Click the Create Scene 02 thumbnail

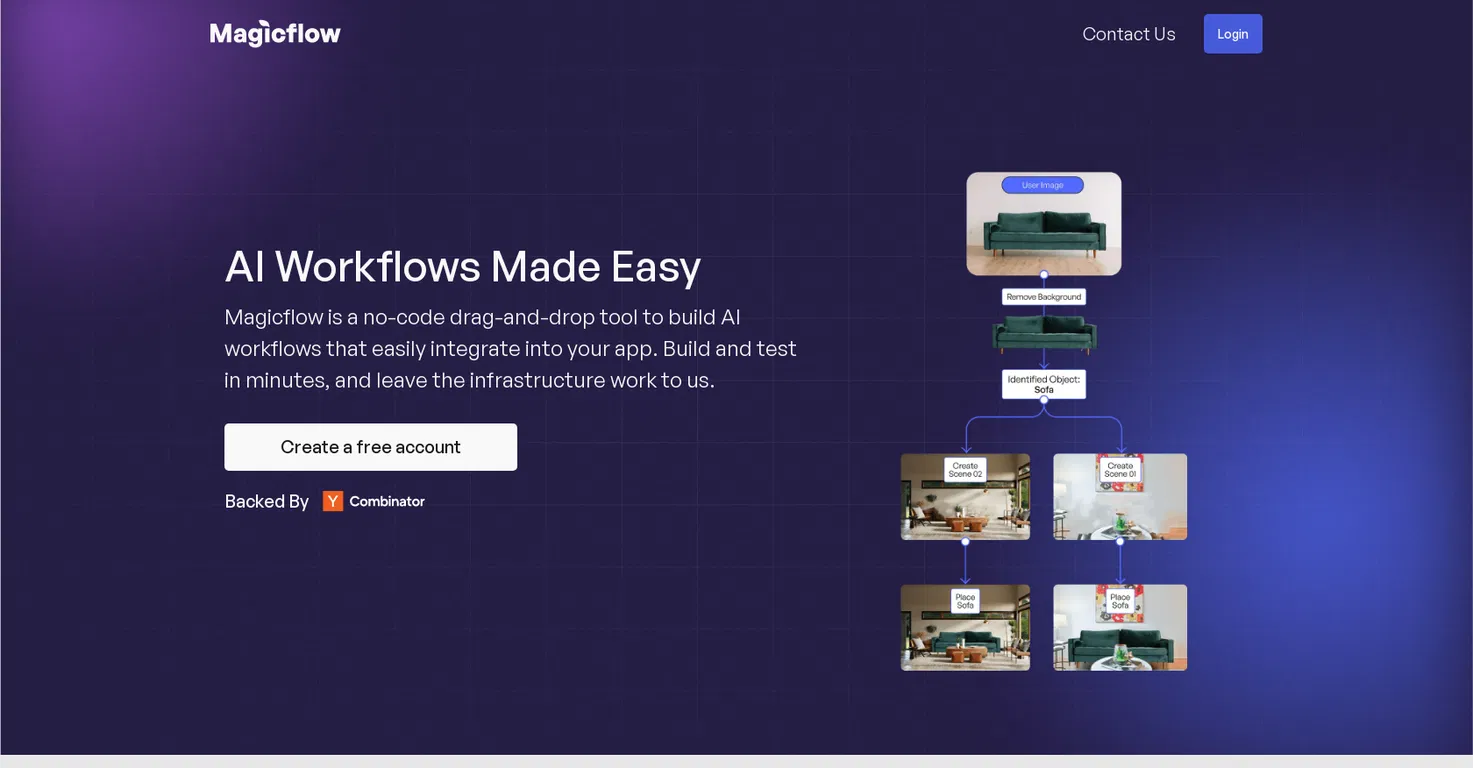[965, 497]
